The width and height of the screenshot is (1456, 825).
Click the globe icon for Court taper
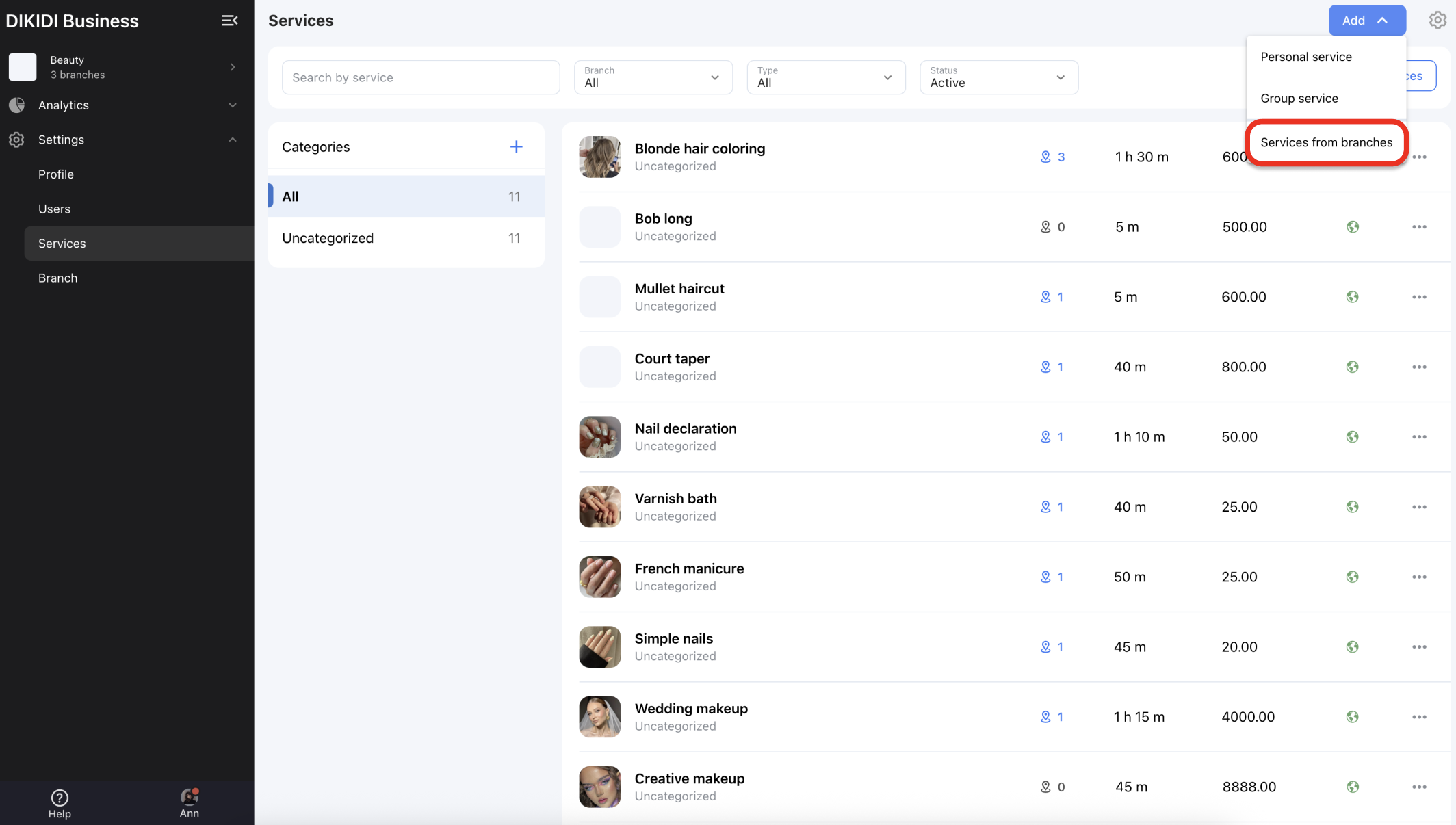coord(1352,367)
